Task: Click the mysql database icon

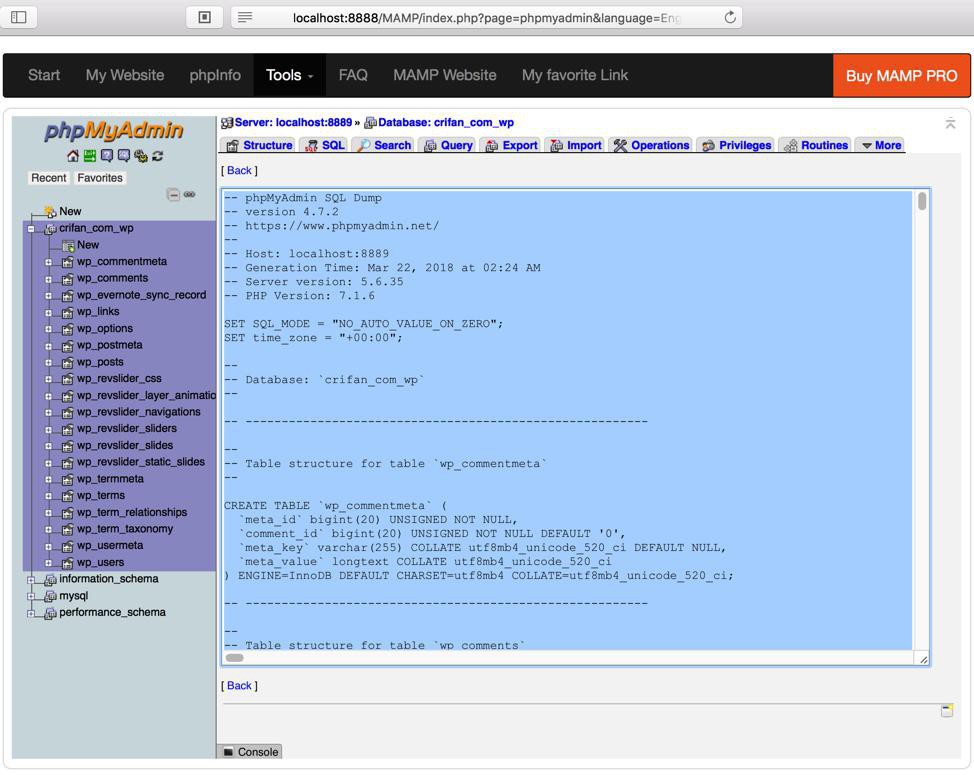Action: point(50,597)
